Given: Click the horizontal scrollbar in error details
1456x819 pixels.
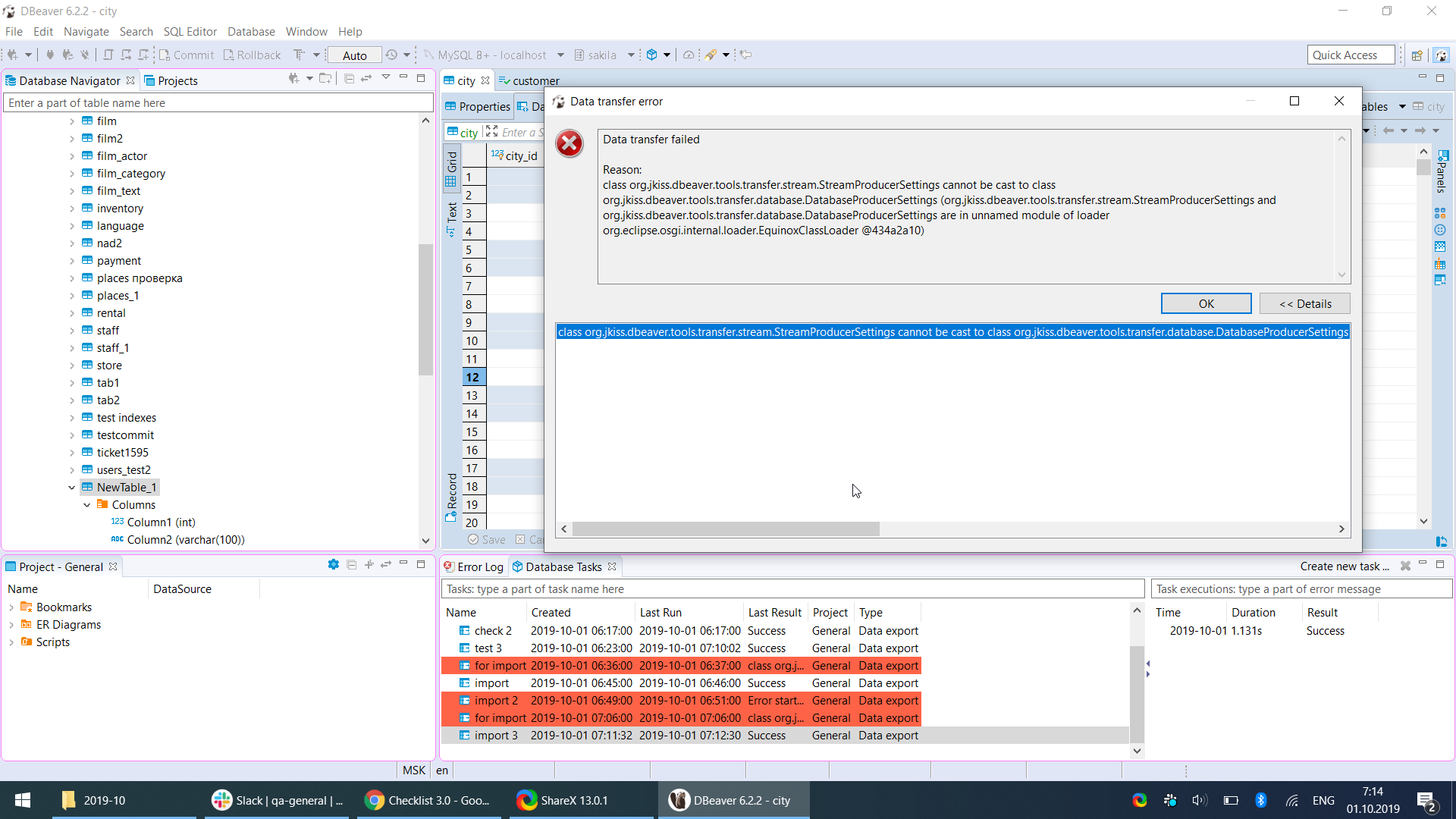Looking at the screenshot, I should (726, 529).
